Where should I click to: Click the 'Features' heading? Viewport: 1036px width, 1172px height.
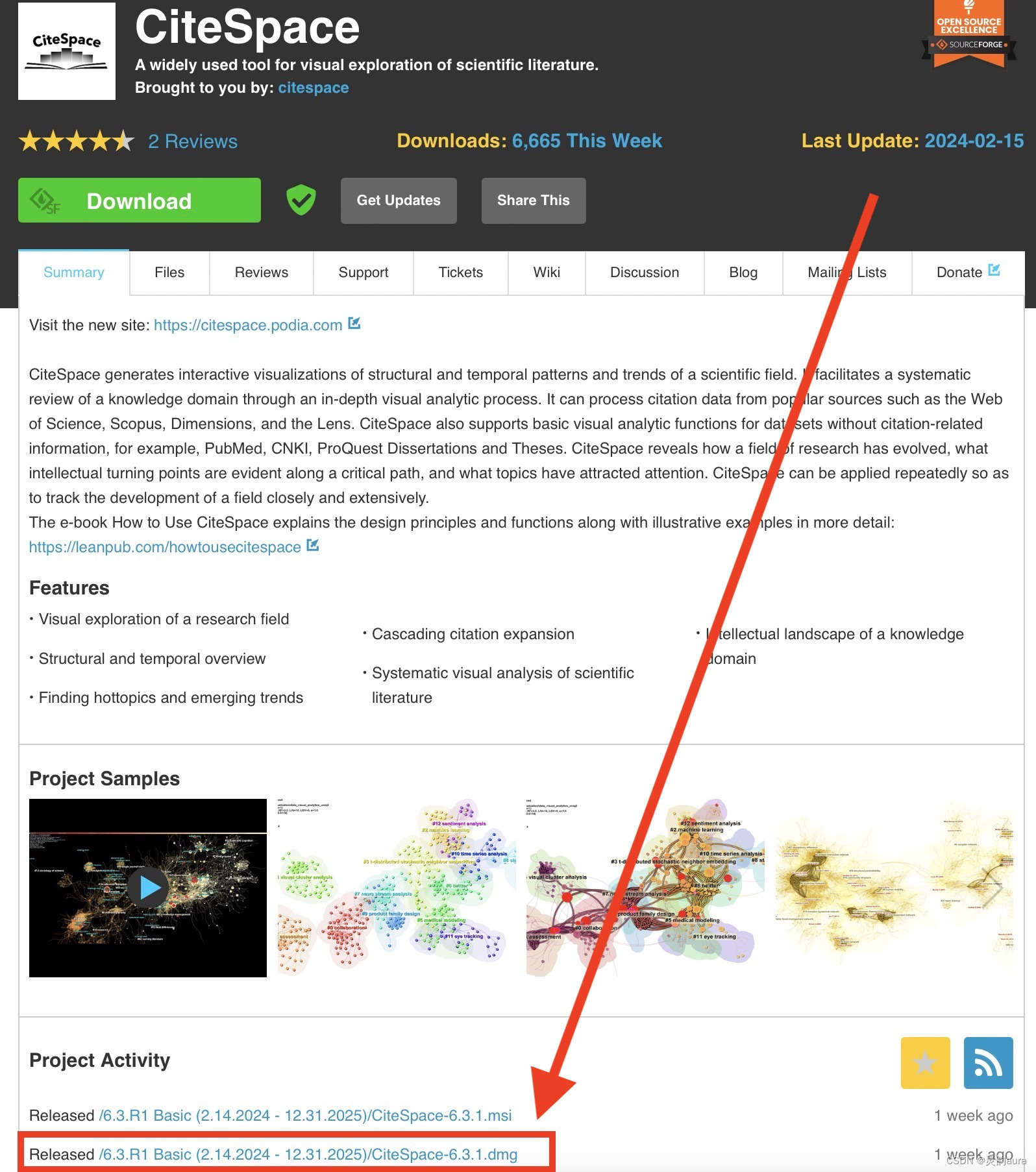(x=69, y=588)
